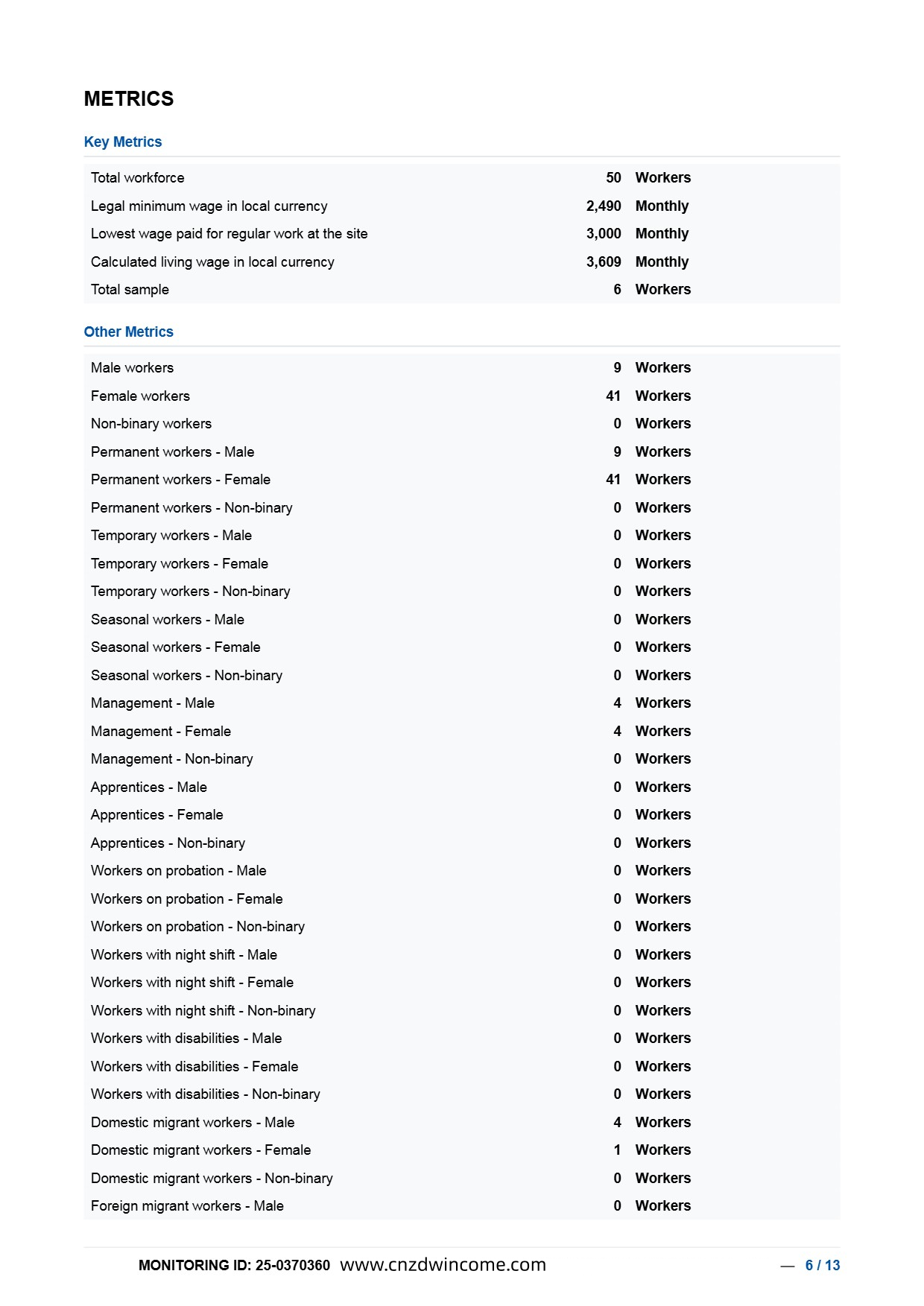Click the 6 / 13 page indicator

pyautogui.click(x=823, y=1265)
